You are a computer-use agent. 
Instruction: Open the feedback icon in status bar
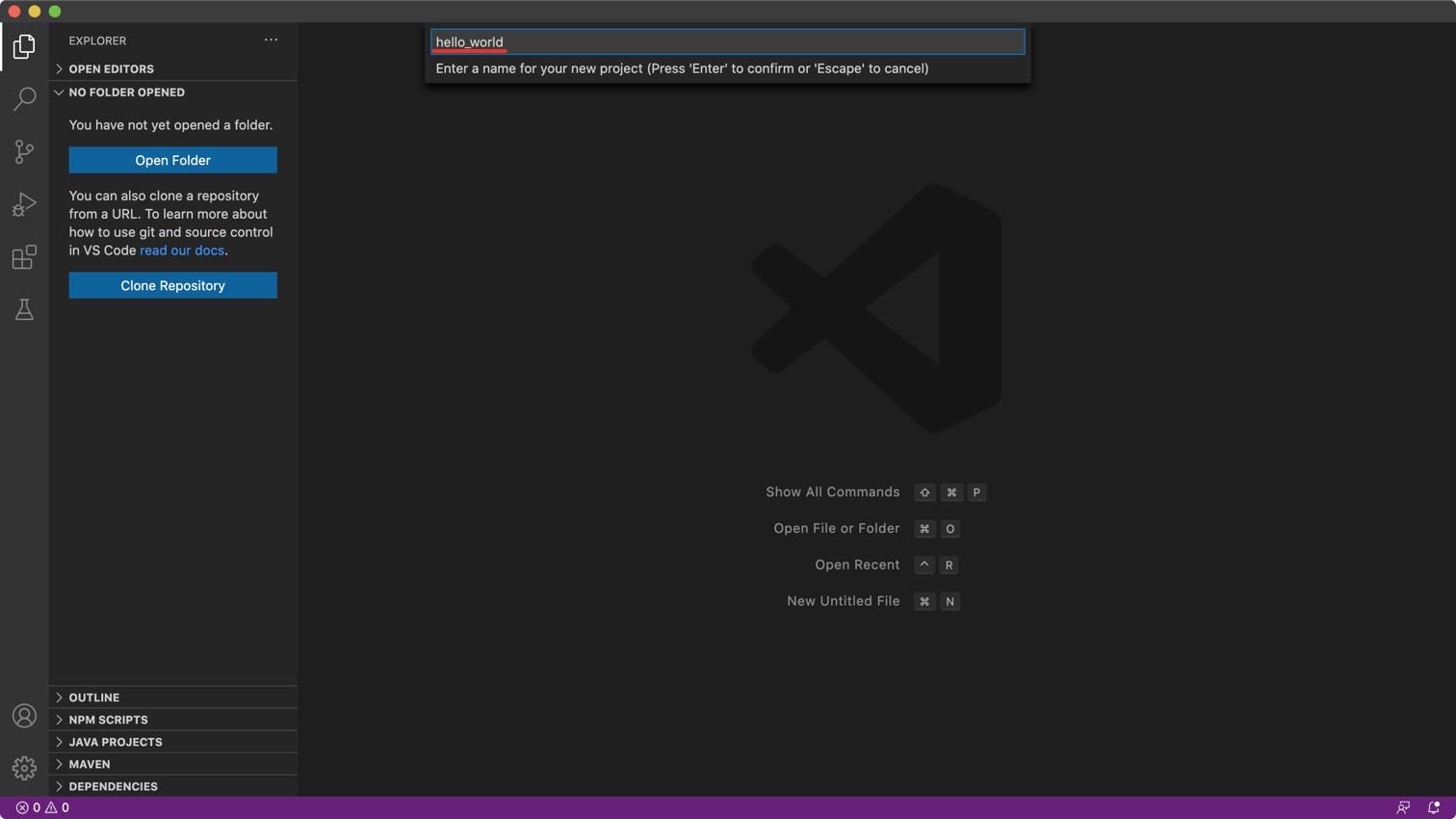pyautogui.click(x=1403, y=807)
